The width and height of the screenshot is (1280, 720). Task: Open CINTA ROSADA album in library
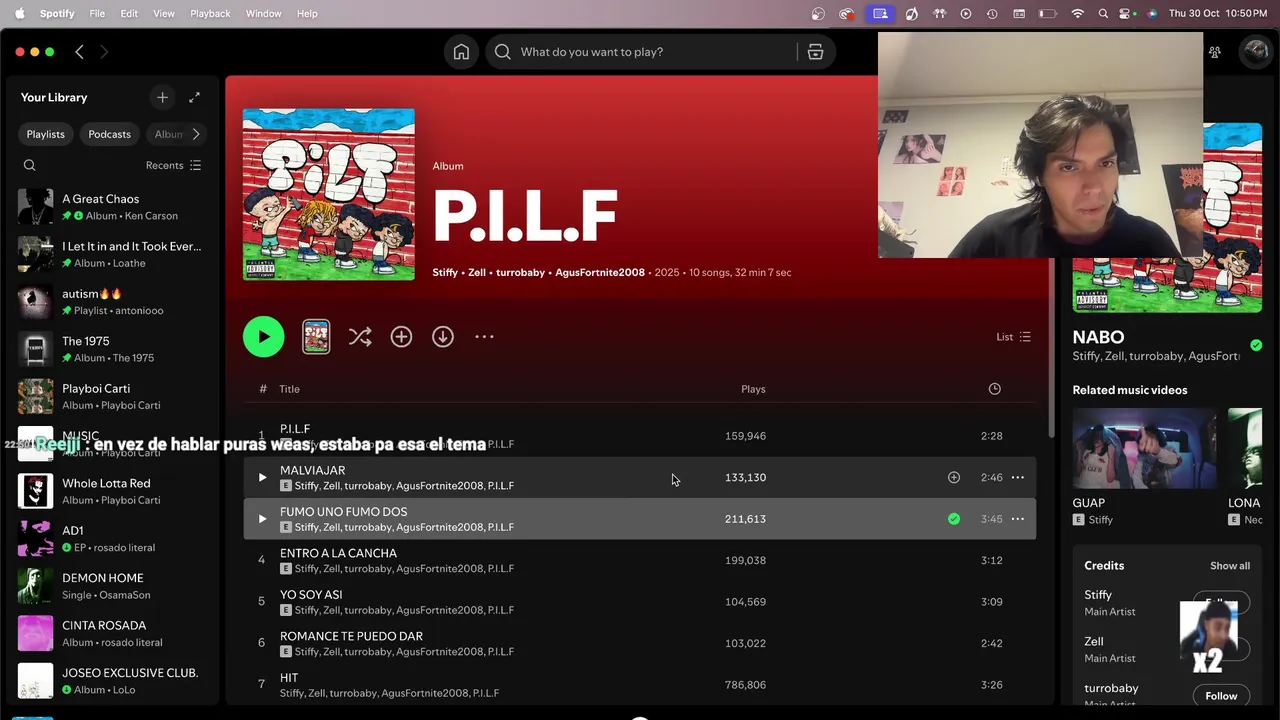click(111, 633)
